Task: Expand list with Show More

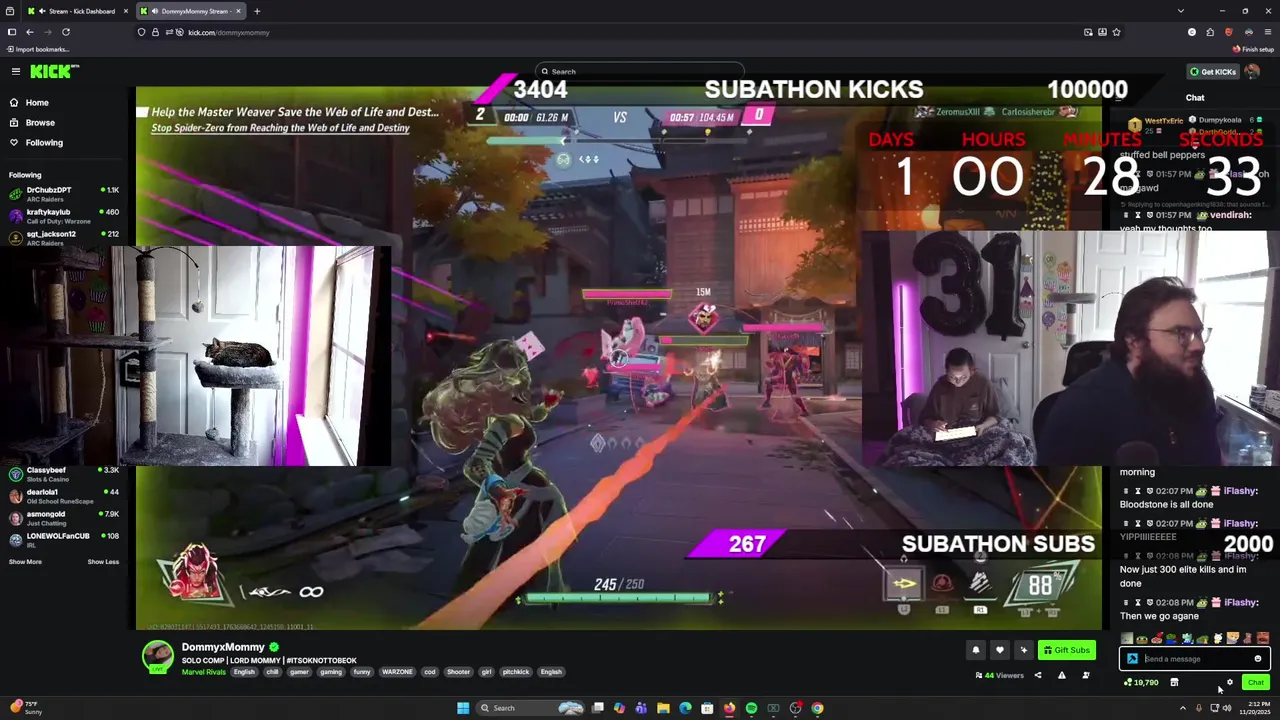Action: click(25, 562)
